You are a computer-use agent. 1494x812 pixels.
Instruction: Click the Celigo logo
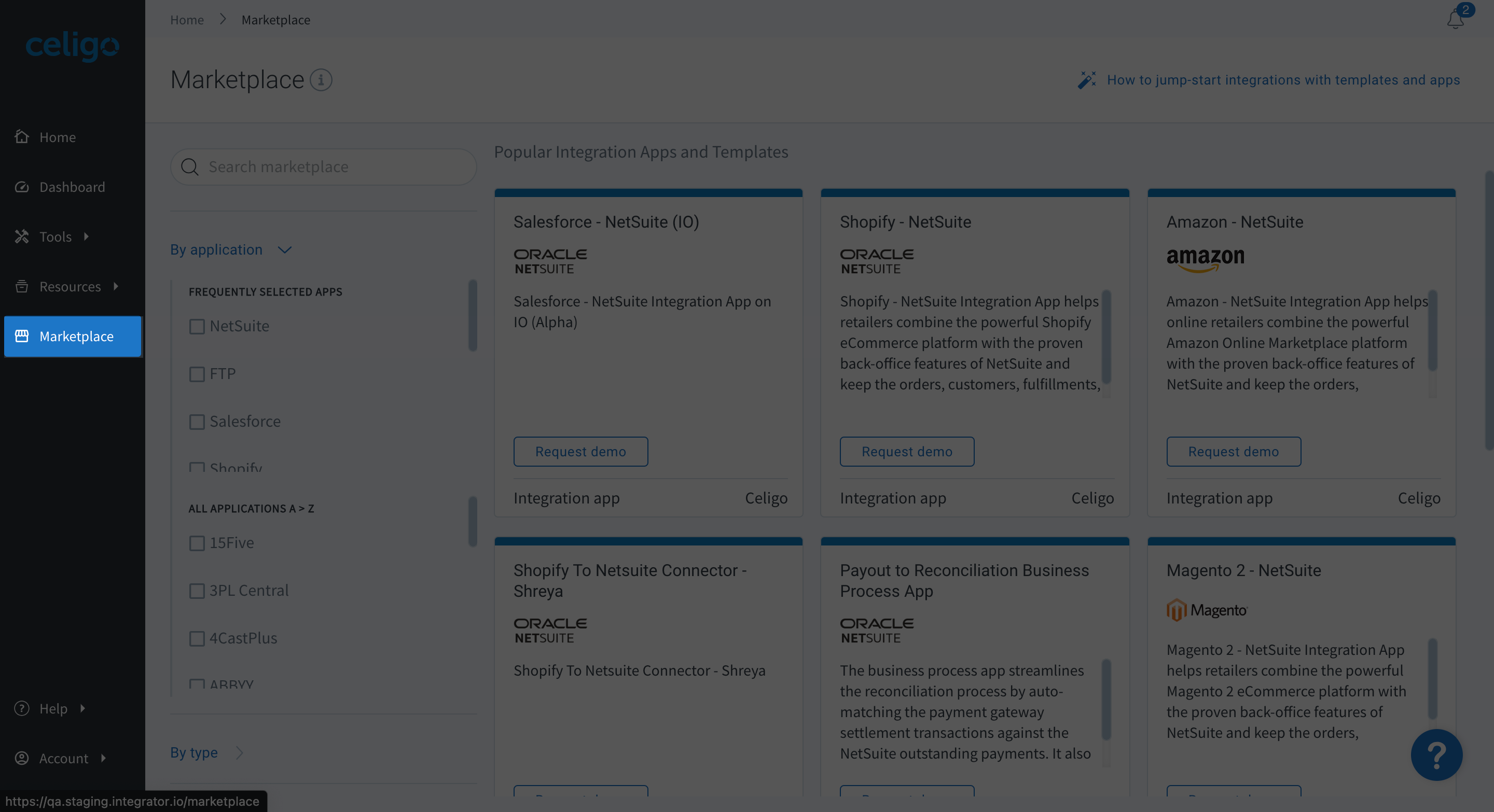tap(72, 46)
